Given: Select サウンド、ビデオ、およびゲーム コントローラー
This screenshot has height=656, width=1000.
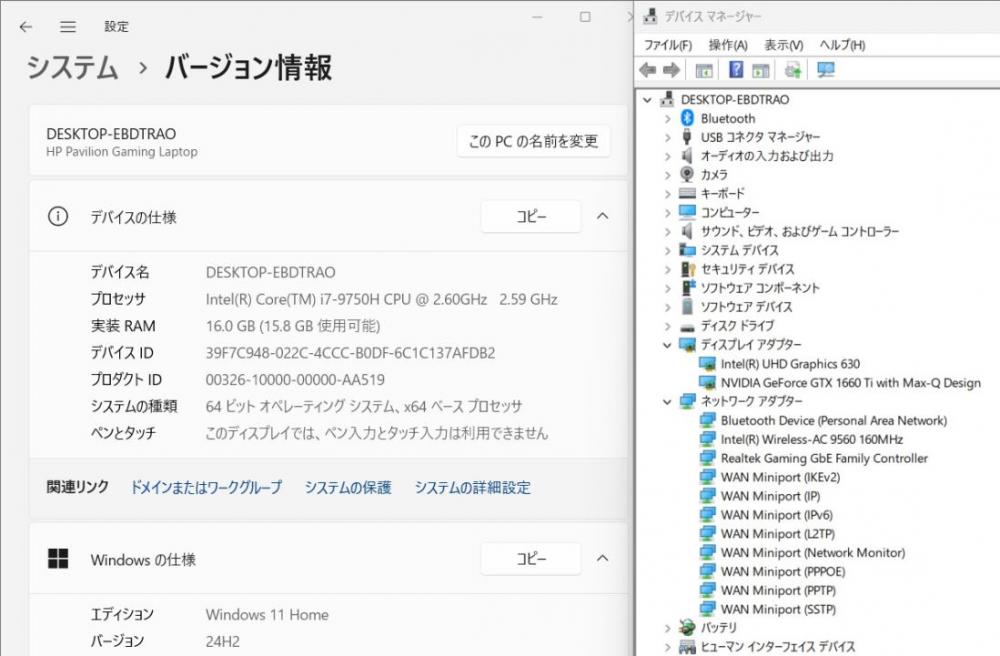Looking at the screenshot, I should 800,231.
